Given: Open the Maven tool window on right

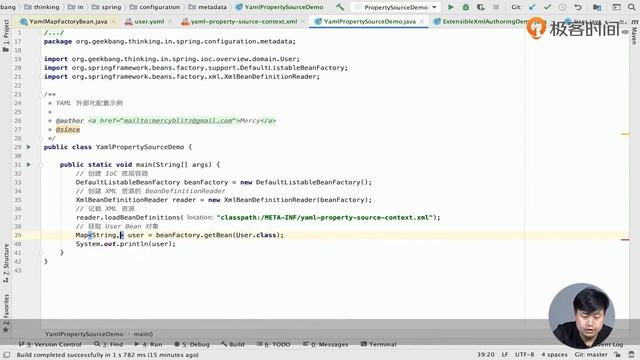Looking at the screenshot, I should click(x=634, y=33).
